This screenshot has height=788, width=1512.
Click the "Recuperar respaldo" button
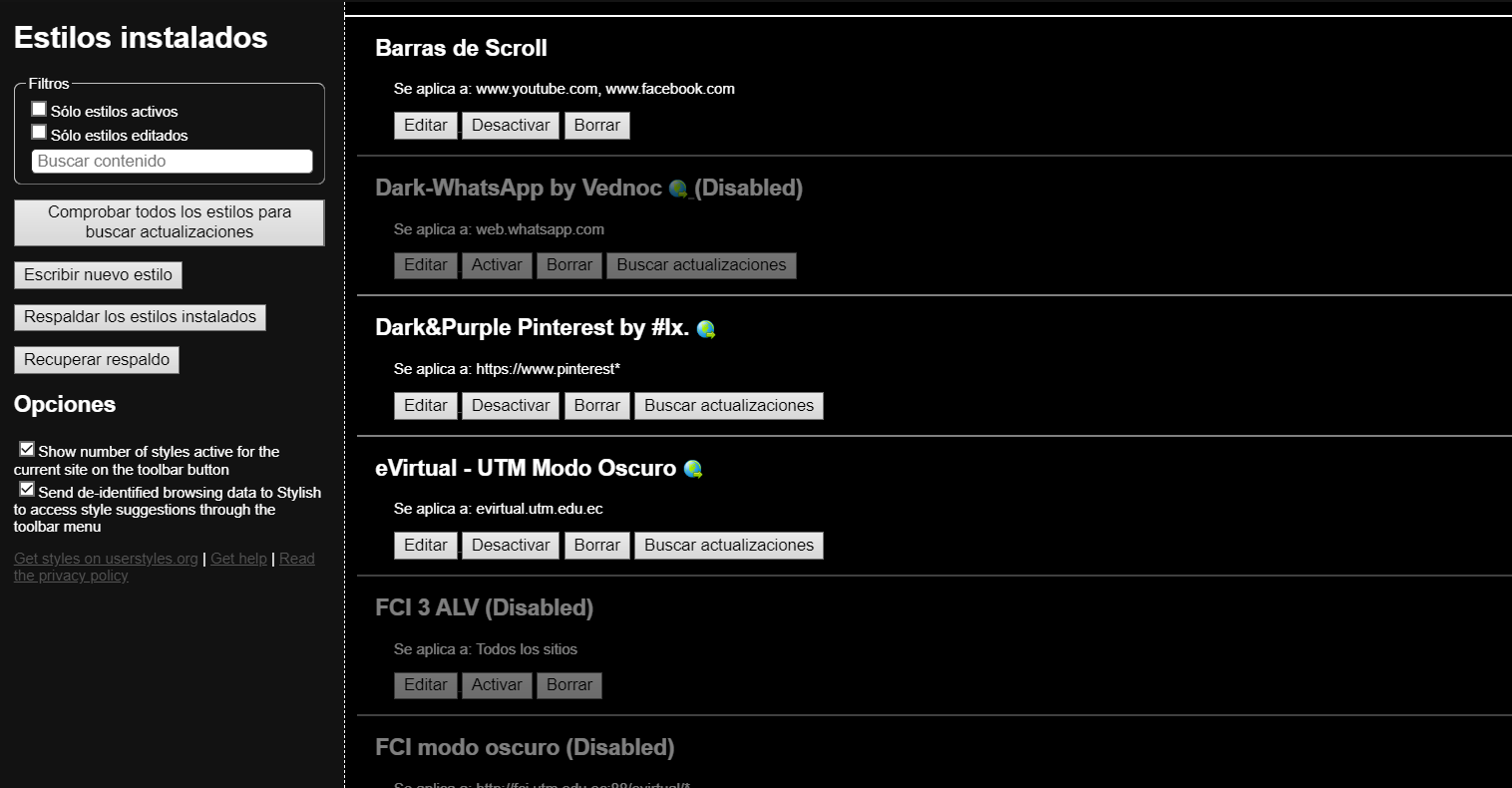(96, 359)
